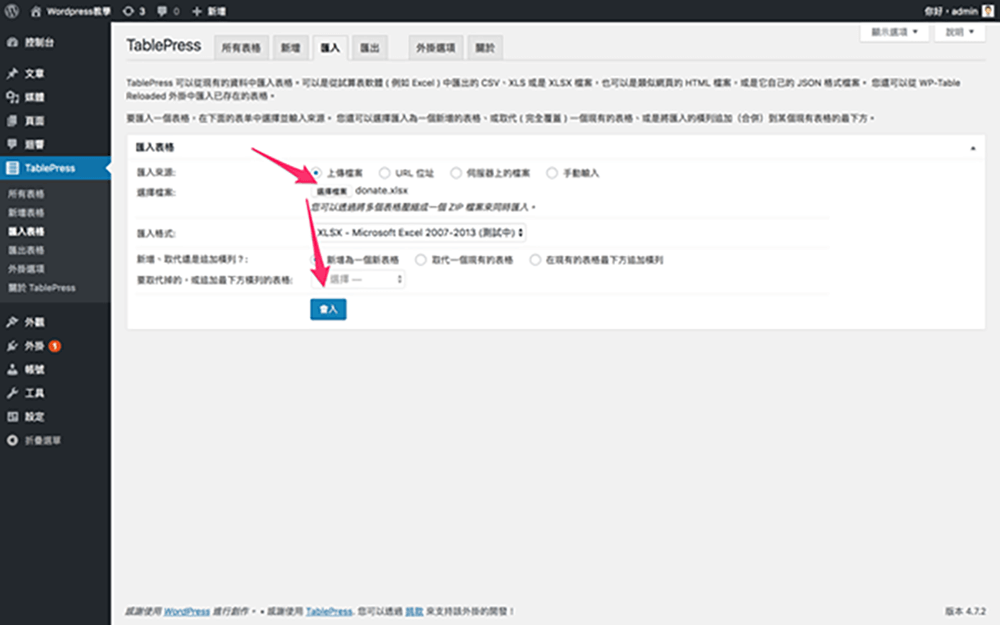This screenshot has height=625, width=1000.
Task: Switch to the Import tab
Action: 330,48
